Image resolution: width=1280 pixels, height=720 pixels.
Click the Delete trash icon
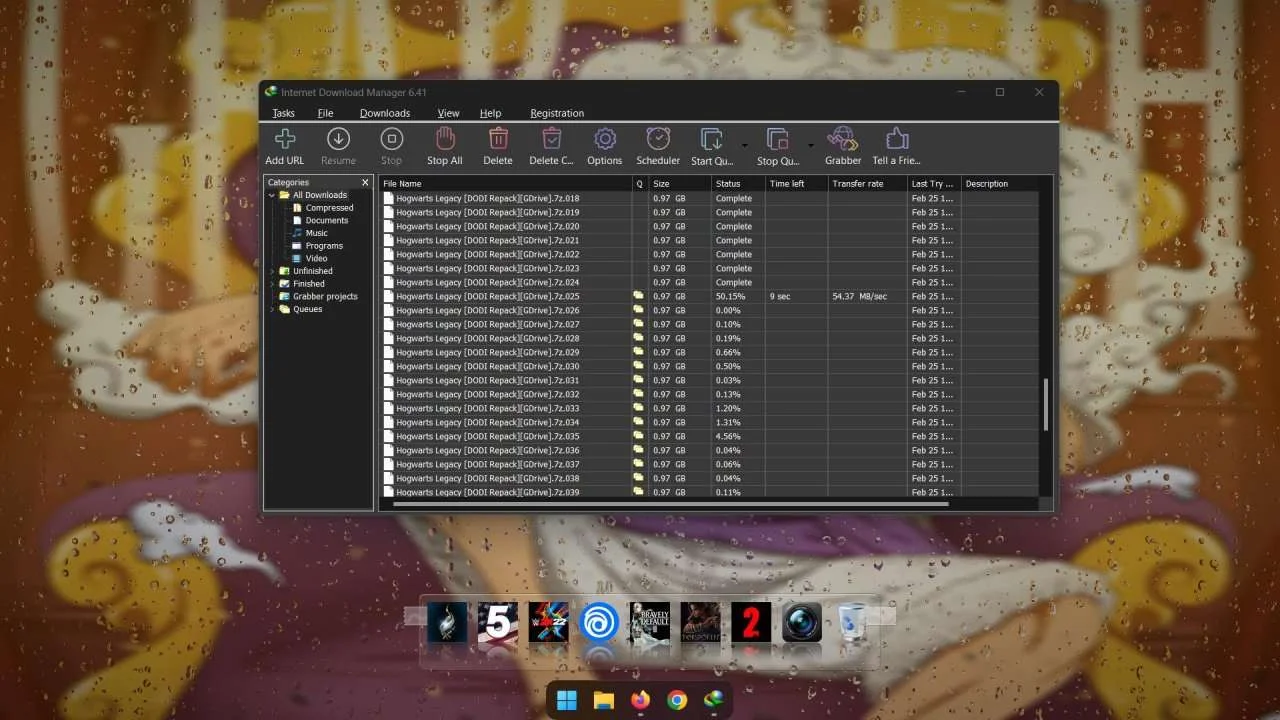[x=498, y=139]
